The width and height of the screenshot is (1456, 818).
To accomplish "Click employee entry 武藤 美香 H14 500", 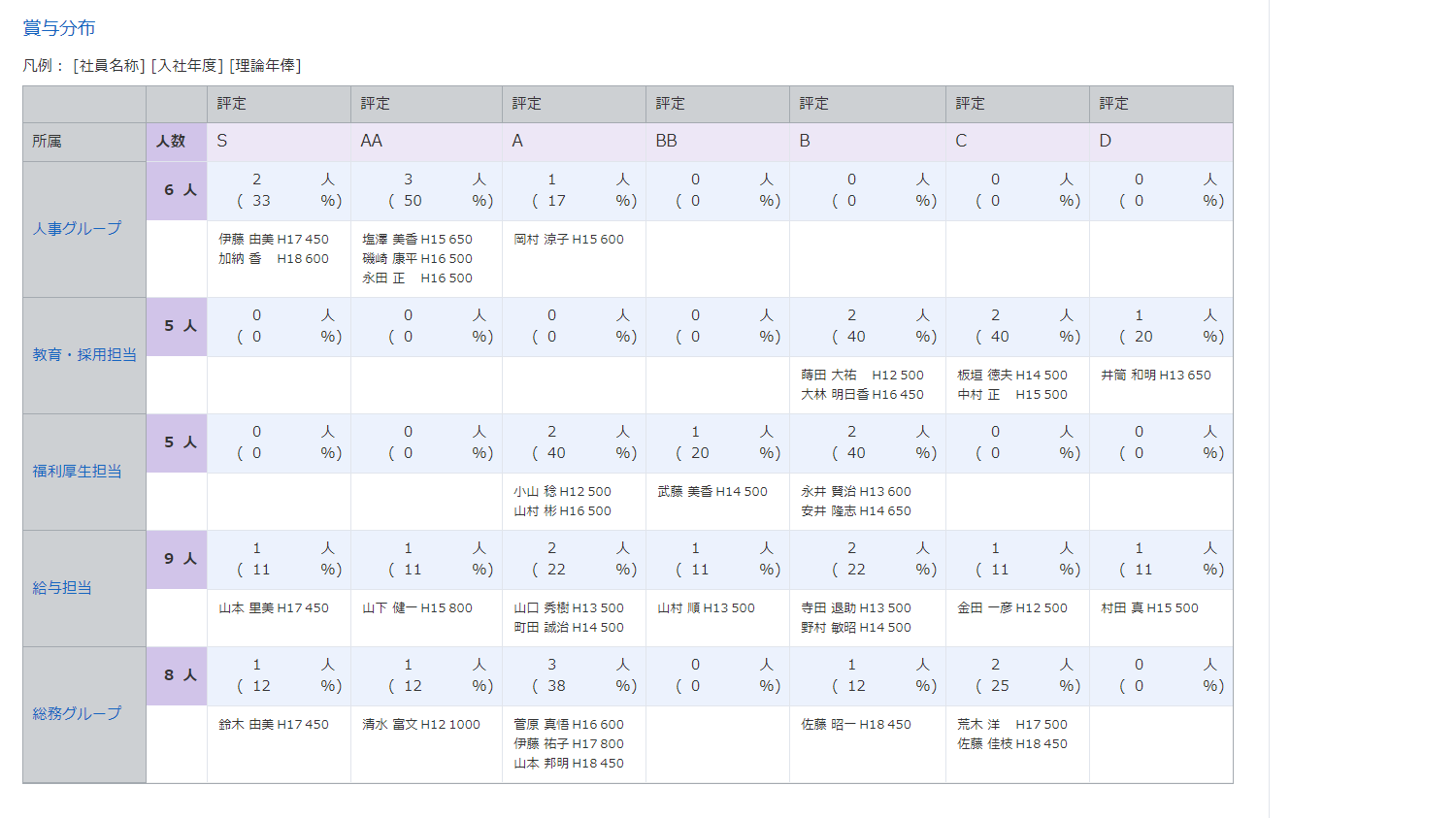I will coord(711,492).
